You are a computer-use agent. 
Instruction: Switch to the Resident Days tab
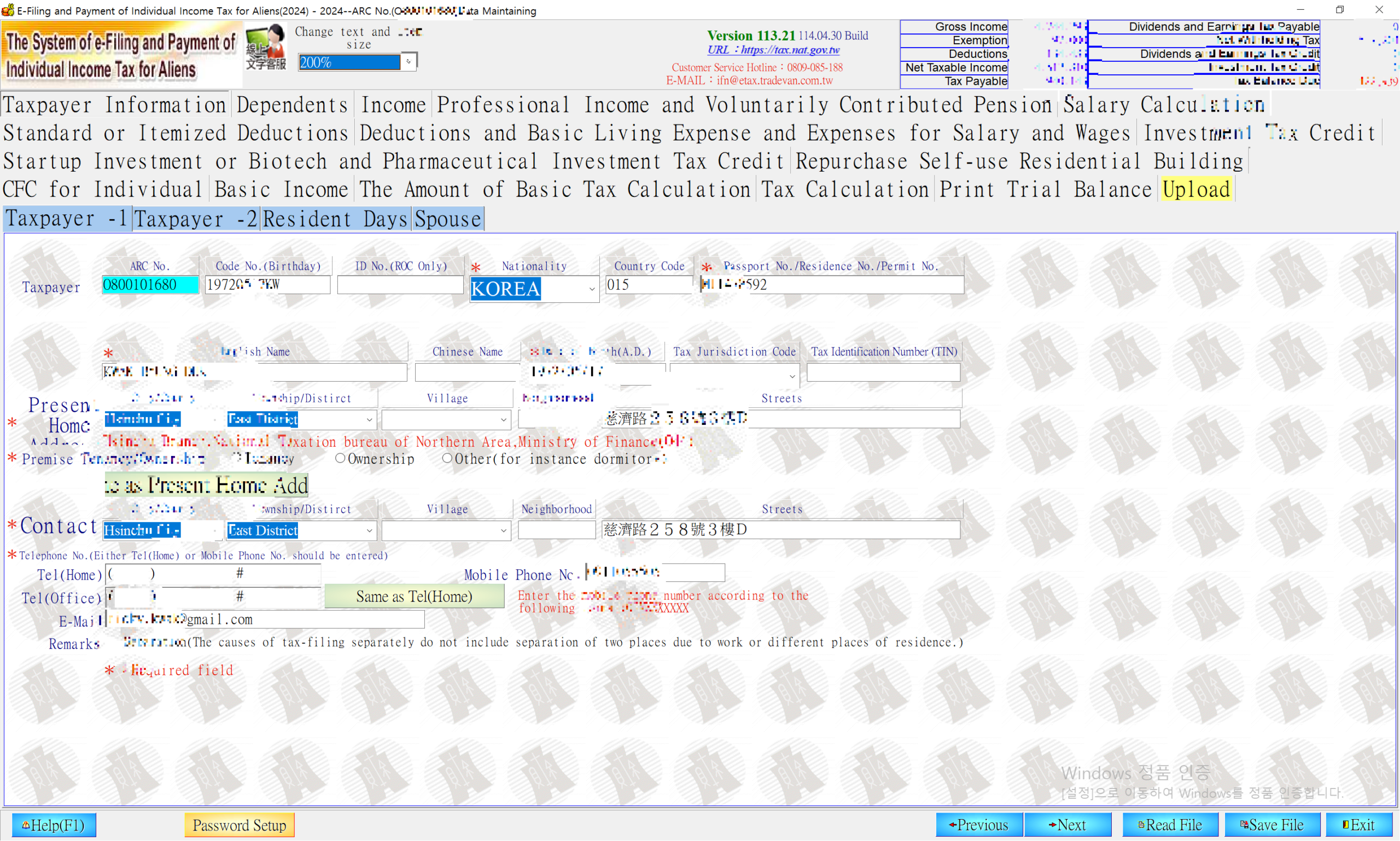coord(336,219)
